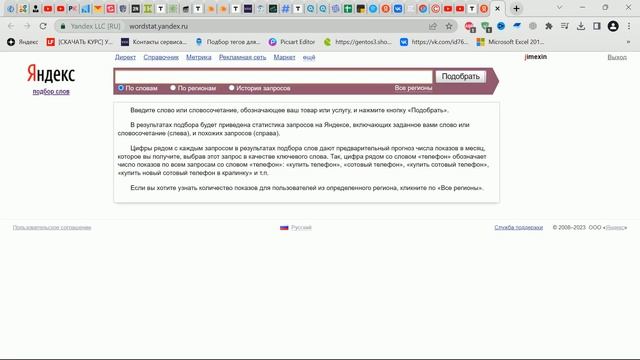Switch to the blue hash-sign tab

(x=285, y=9)
